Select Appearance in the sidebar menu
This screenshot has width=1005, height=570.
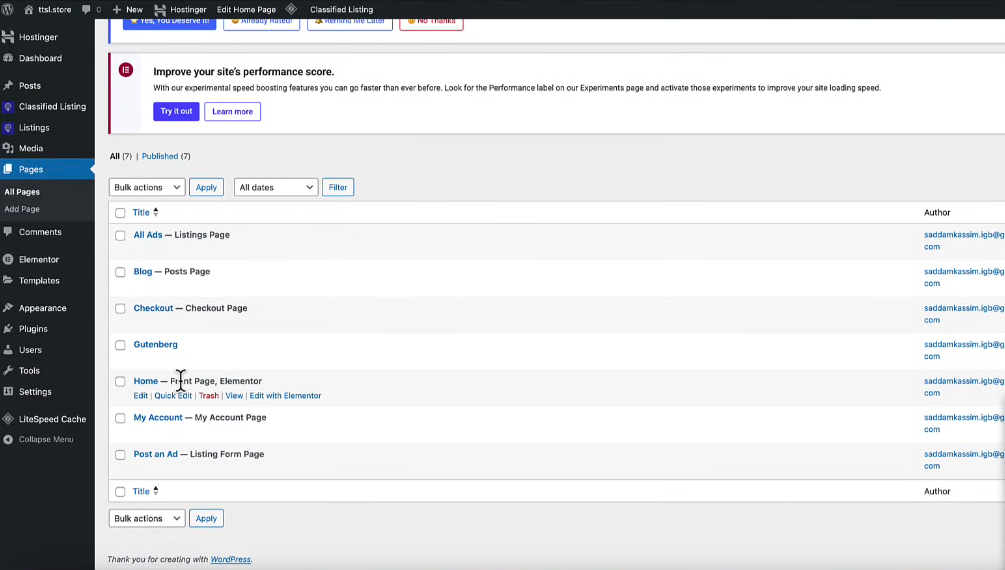tap(42, 308)
